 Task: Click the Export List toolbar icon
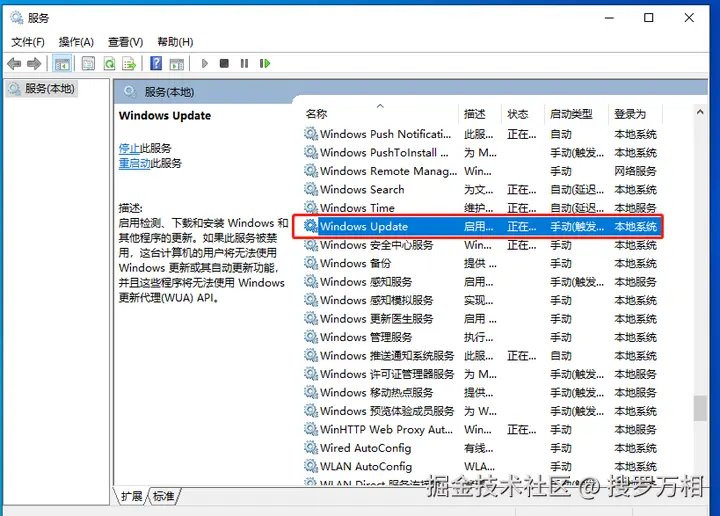click(x=129, y=63)
